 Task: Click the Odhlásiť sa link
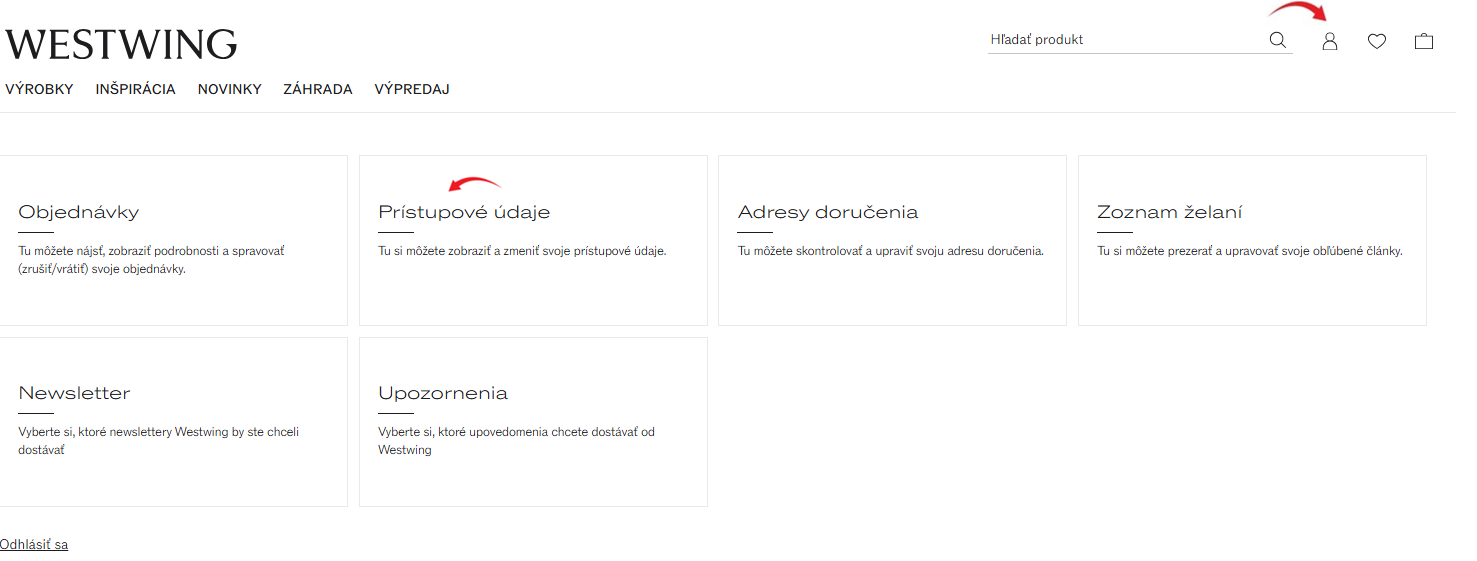34,545
